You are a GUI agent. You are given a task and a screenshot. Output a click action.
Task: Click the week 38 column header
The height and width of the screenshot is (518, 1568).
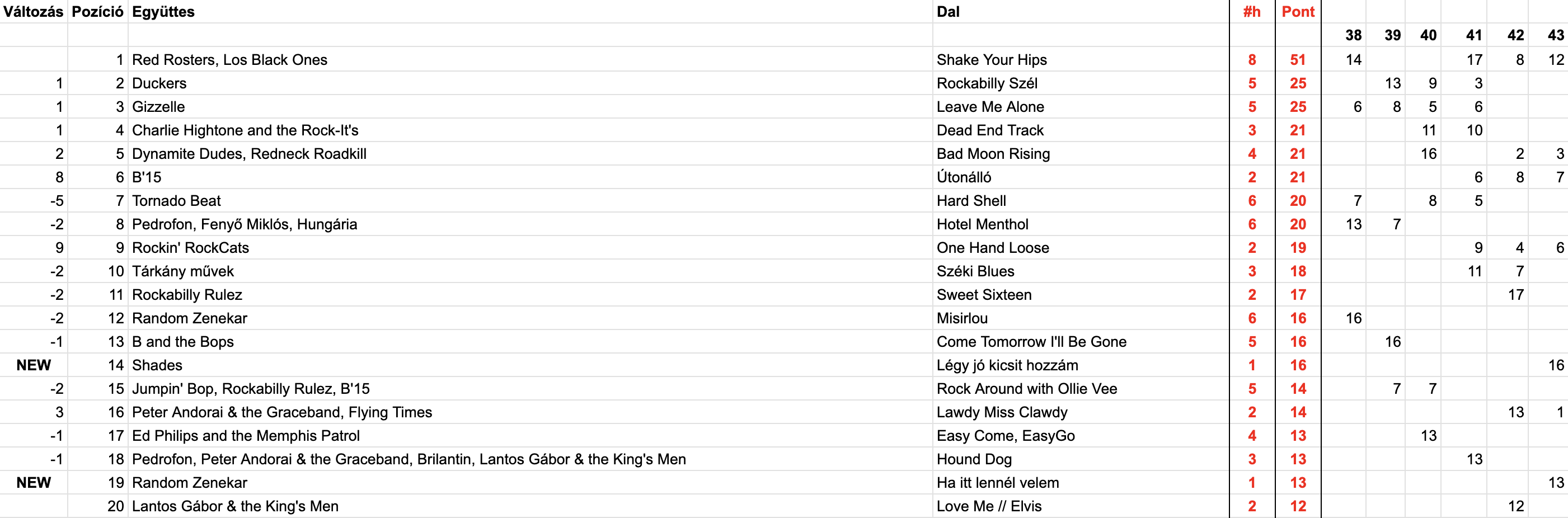tap(1353, 35)
